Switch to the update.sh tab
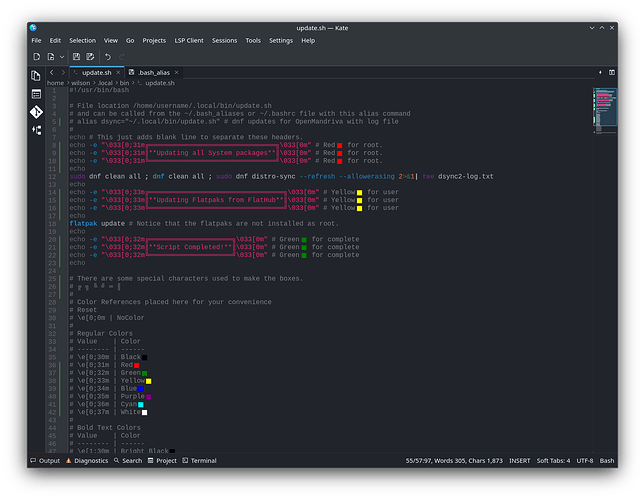 tap(97, 73)
